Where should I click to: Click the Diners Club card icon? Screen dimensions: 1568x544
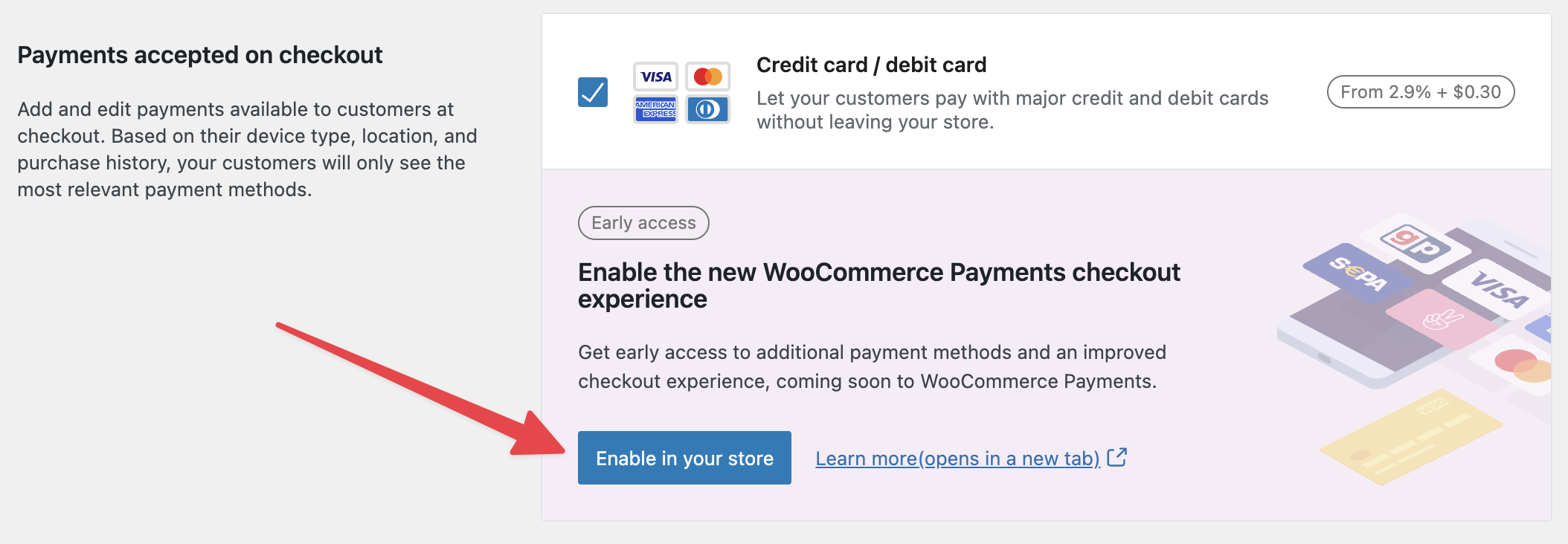707,109
